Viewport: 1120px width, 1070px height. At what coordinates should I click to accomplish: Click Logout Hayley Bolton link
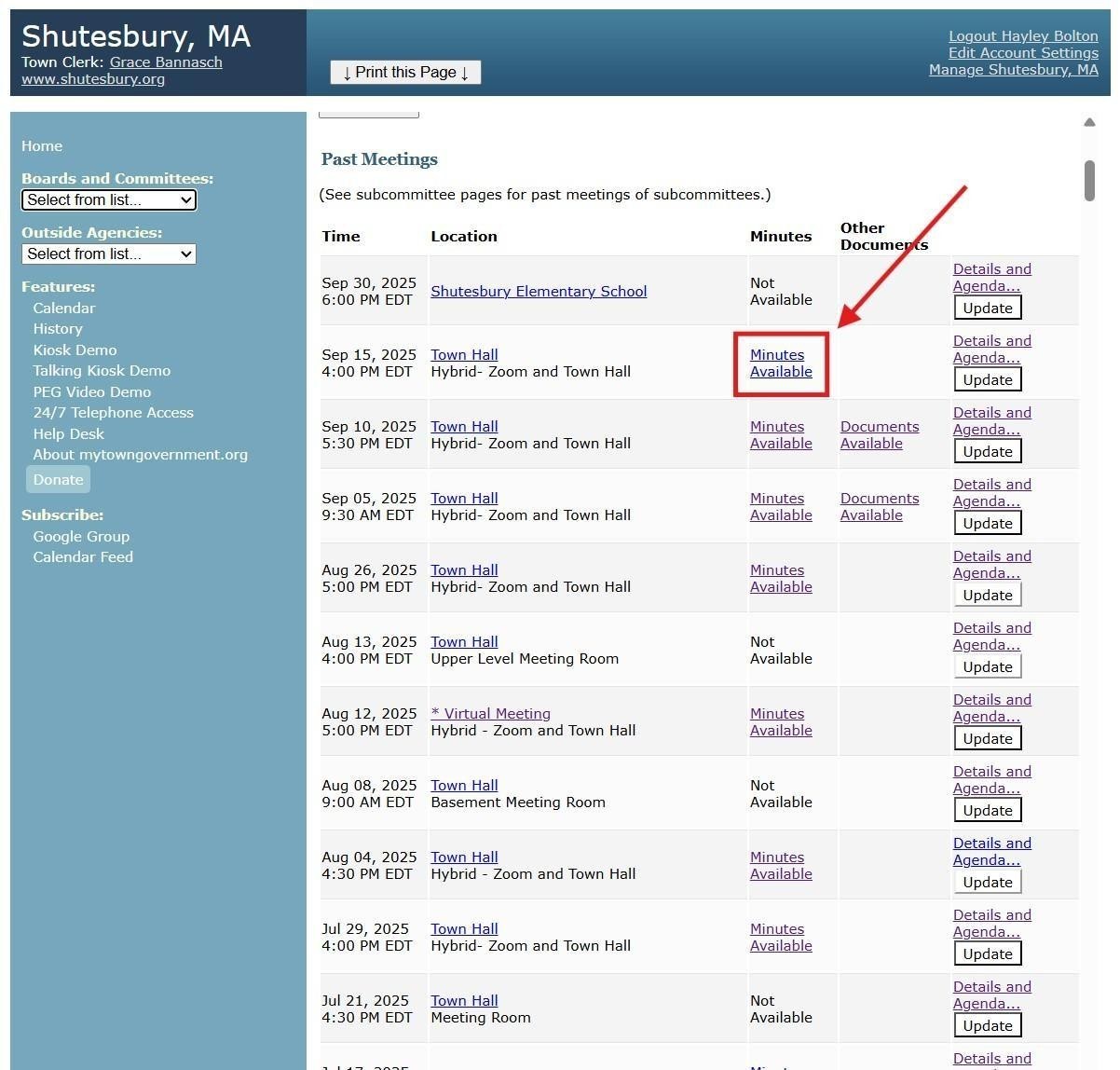click(x=1023, y=36)
